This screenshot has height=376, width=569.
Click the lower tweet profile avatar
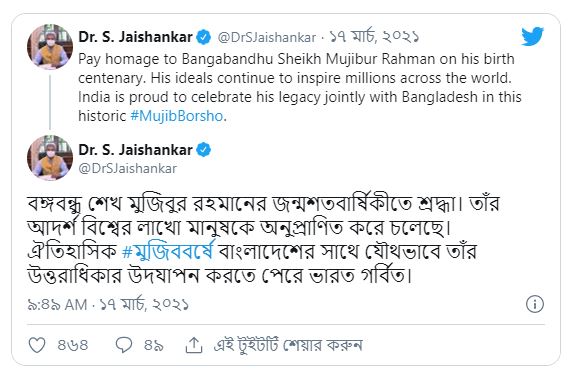[x=50, y=157]
